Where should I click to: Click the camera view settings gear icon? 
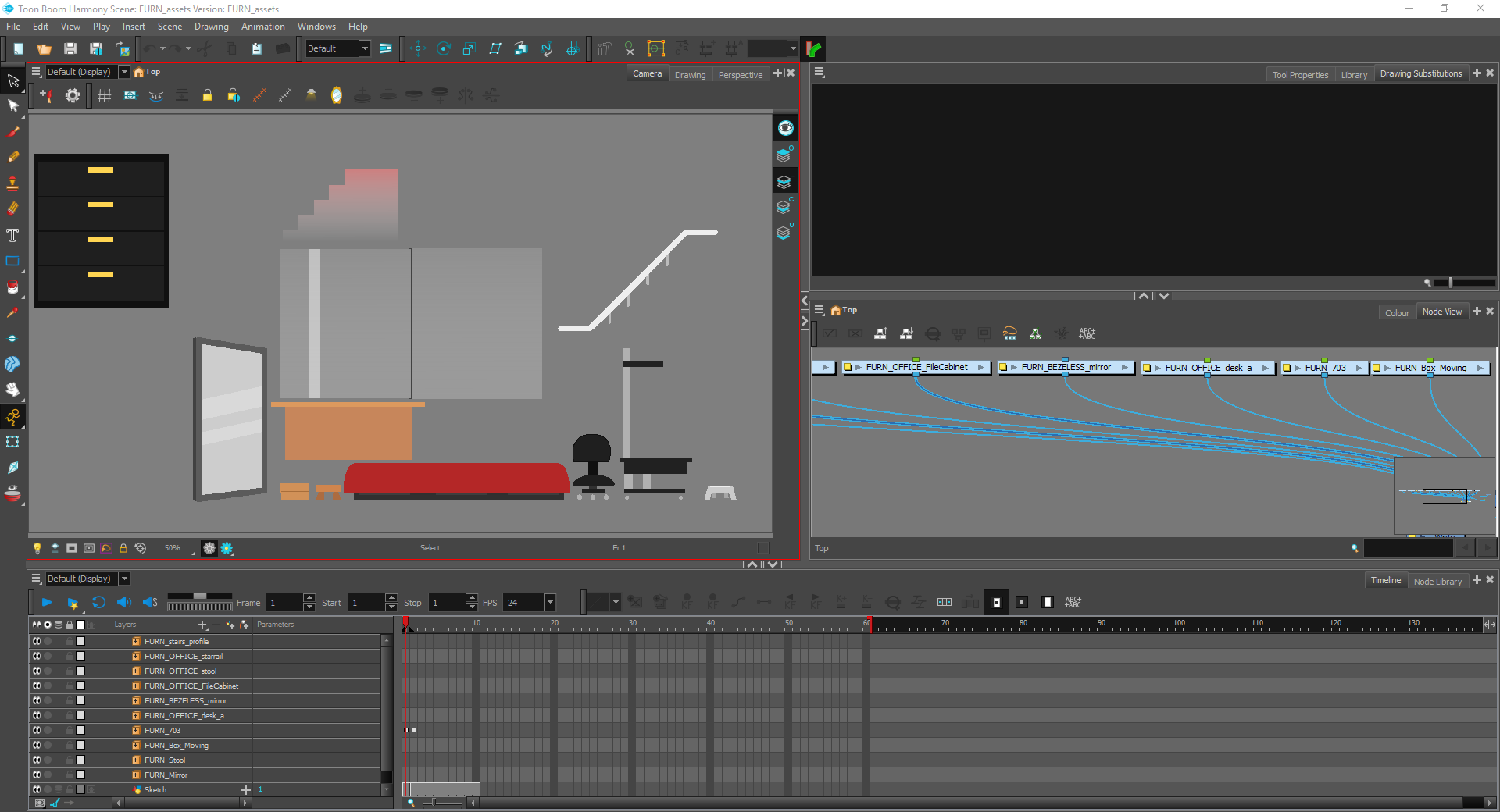[72, 95]
